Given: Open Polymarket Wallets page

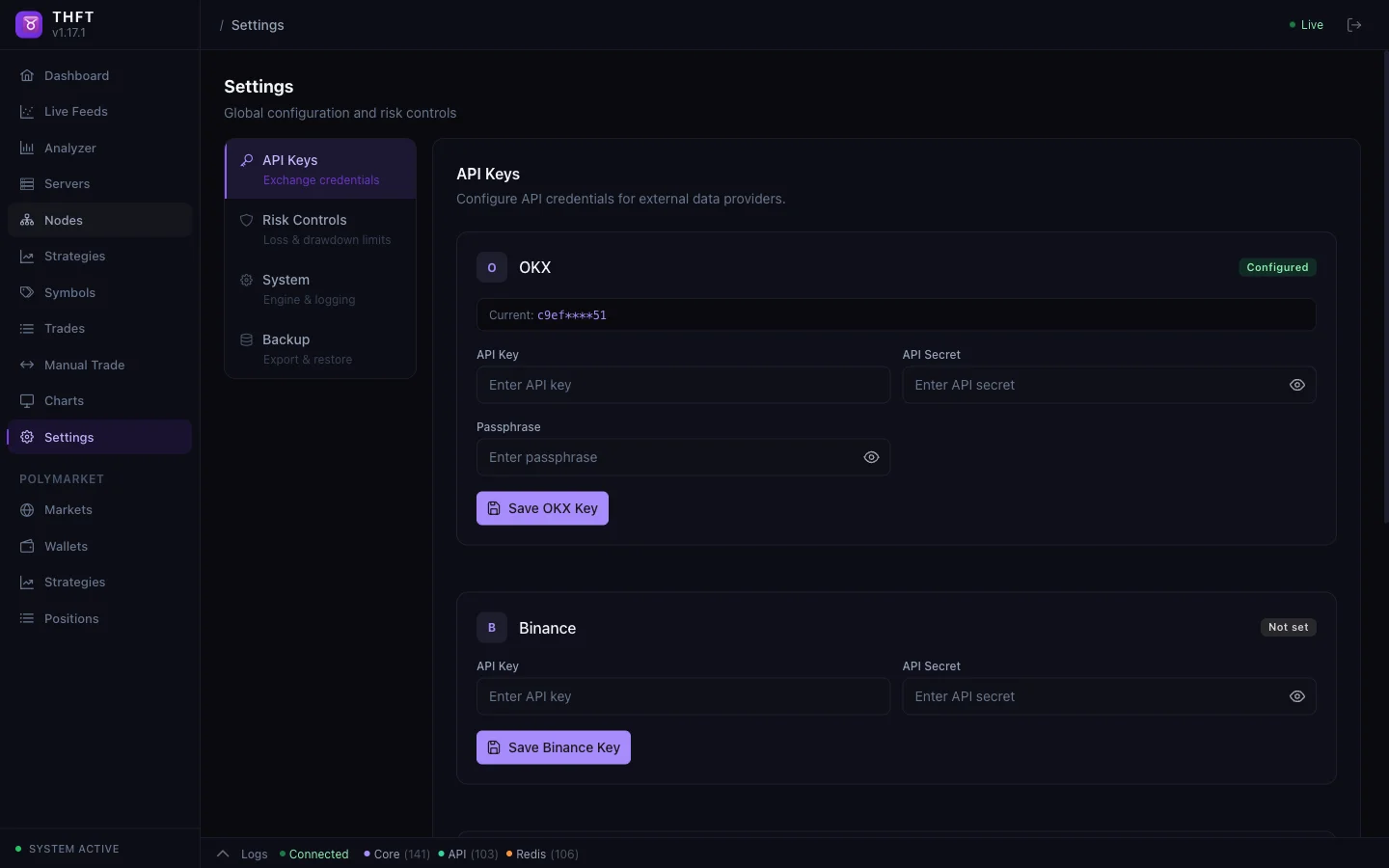Looking at the screenshot, I should tap(66, 547).
